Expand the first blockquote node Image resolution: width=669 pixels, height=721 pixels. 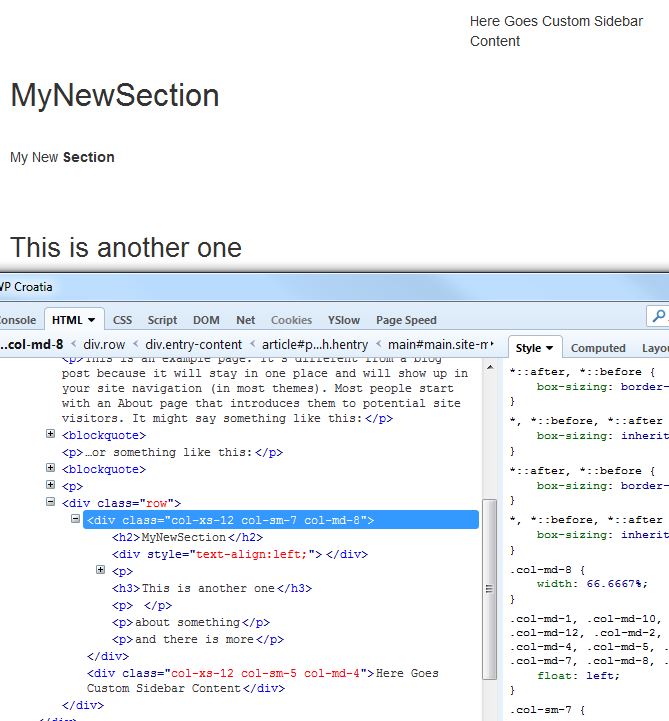coord(51,434)
